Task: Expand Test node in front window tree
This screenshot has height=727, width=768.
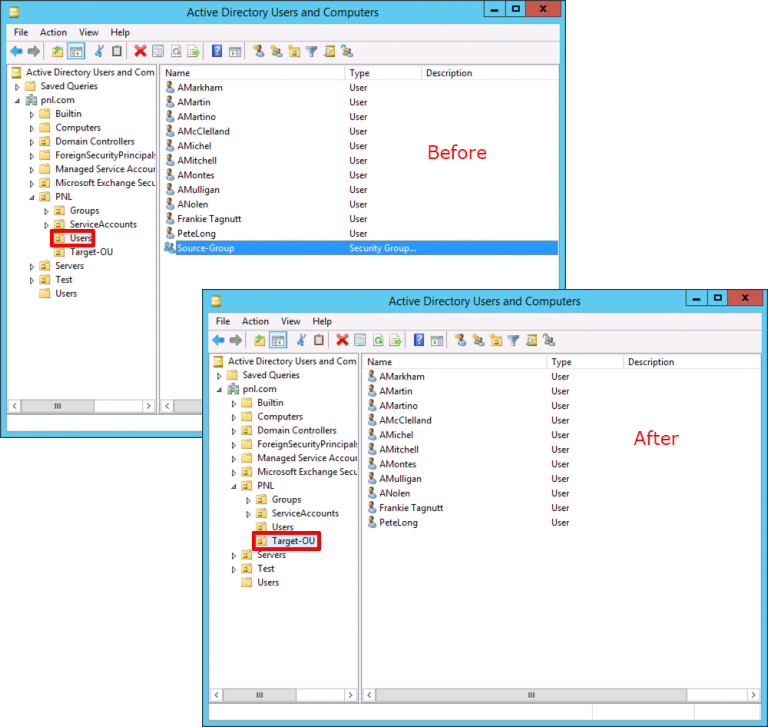Action: coord(234,569)
